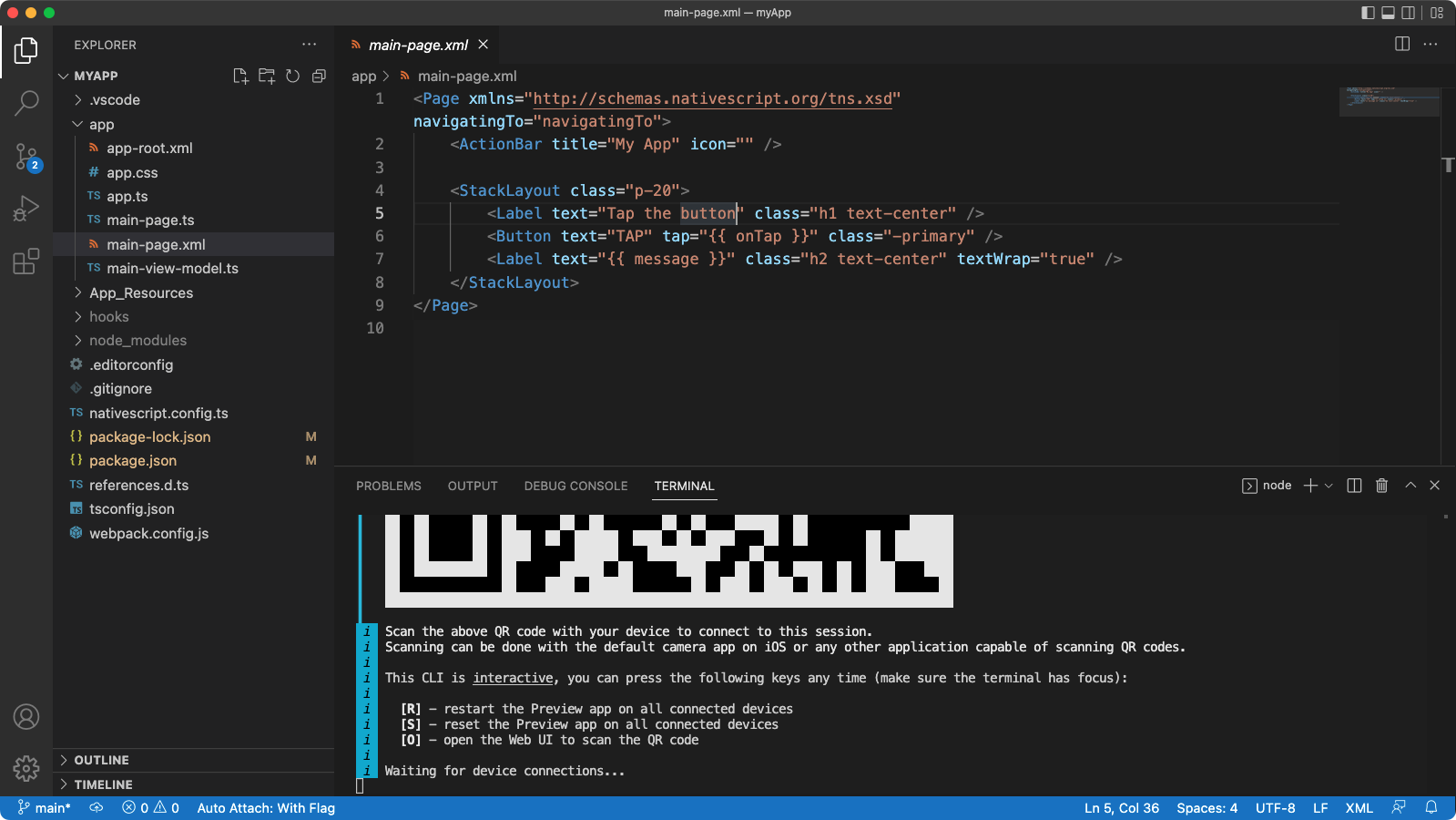Open the Explorer view in activity bar
The image size is (1456, 820).
[26, 51]
